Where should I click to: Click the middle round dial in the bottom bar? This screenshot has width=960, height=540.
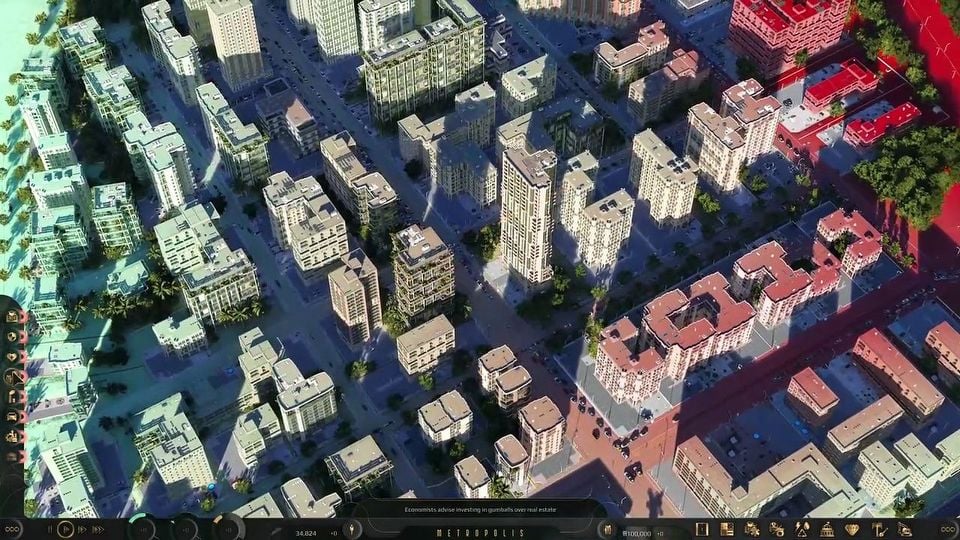click(184, 529)
